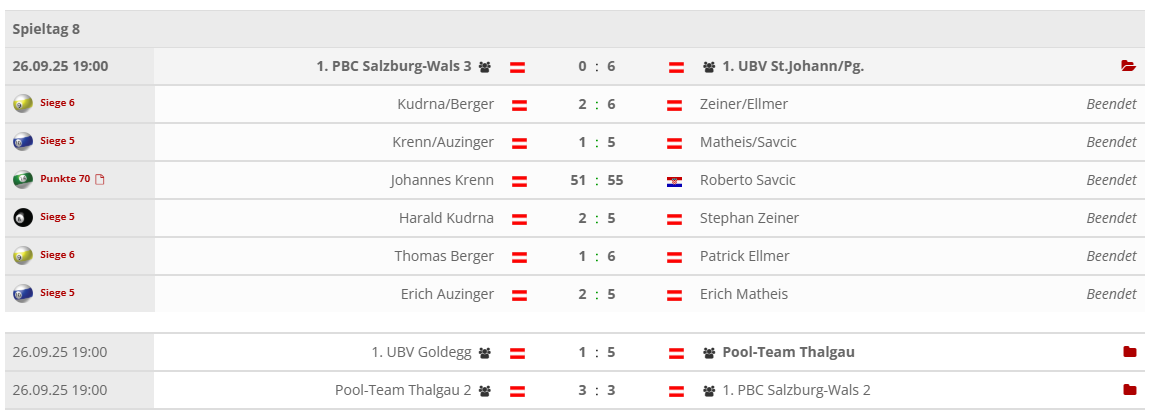Click the blue ball icon in Erich Auzinger row
Screen dimensions: 1150x414
[x=22, y=294]
